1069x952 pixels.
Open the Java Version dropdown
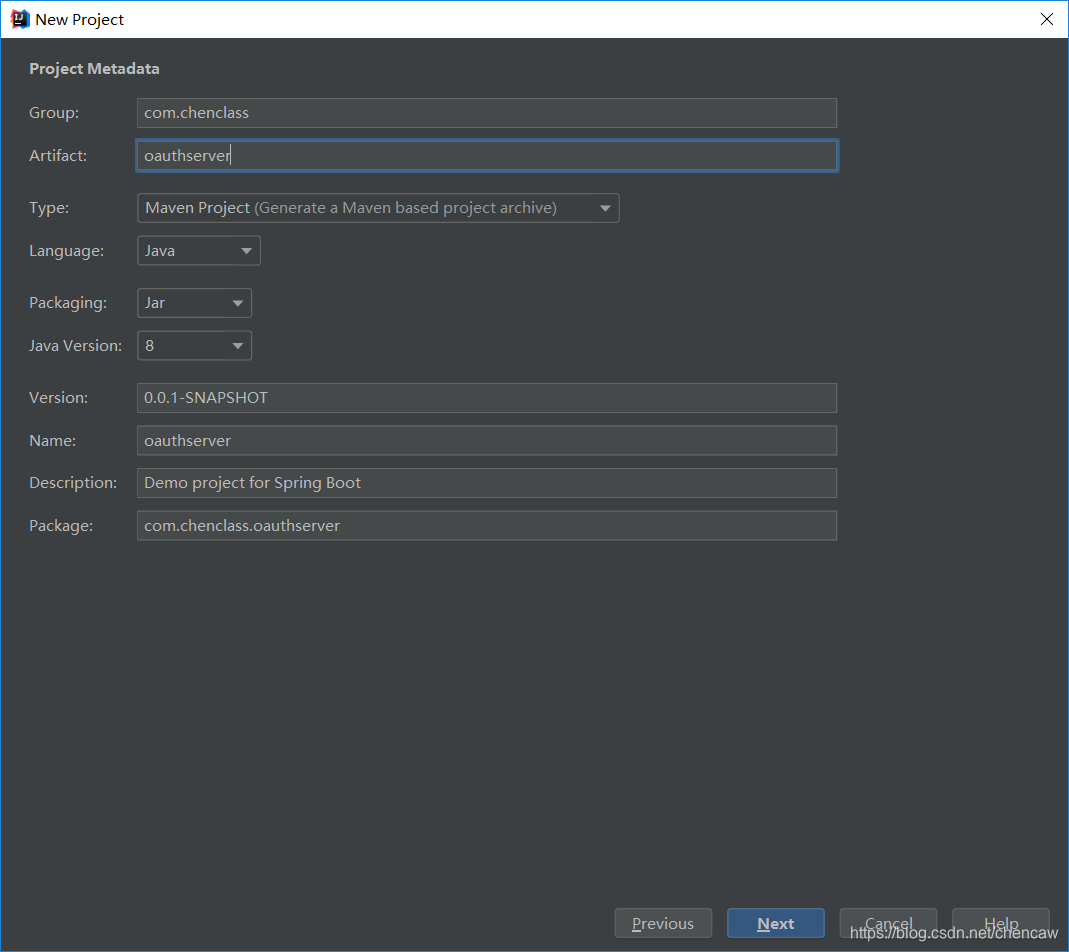pyautogui.click(x=194, y=346)
